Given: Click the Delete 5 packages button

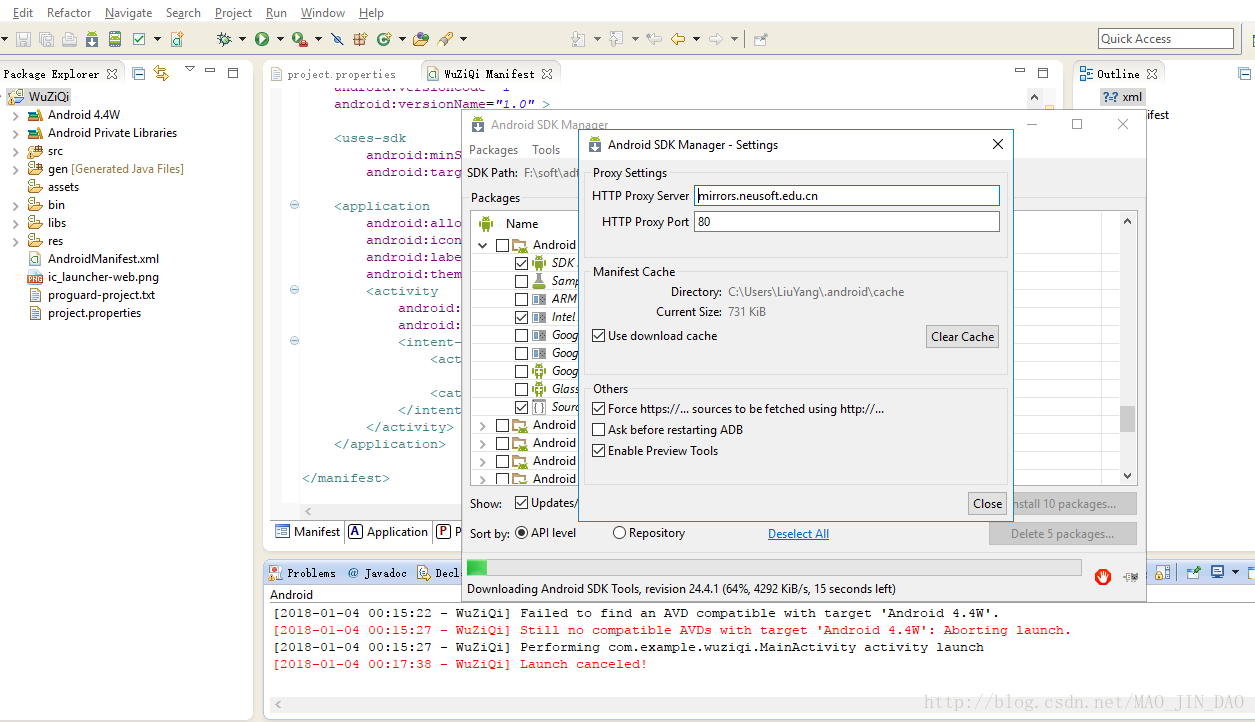Looking at the screenshot, I should pyautogui.click(x=1062, y=534).
